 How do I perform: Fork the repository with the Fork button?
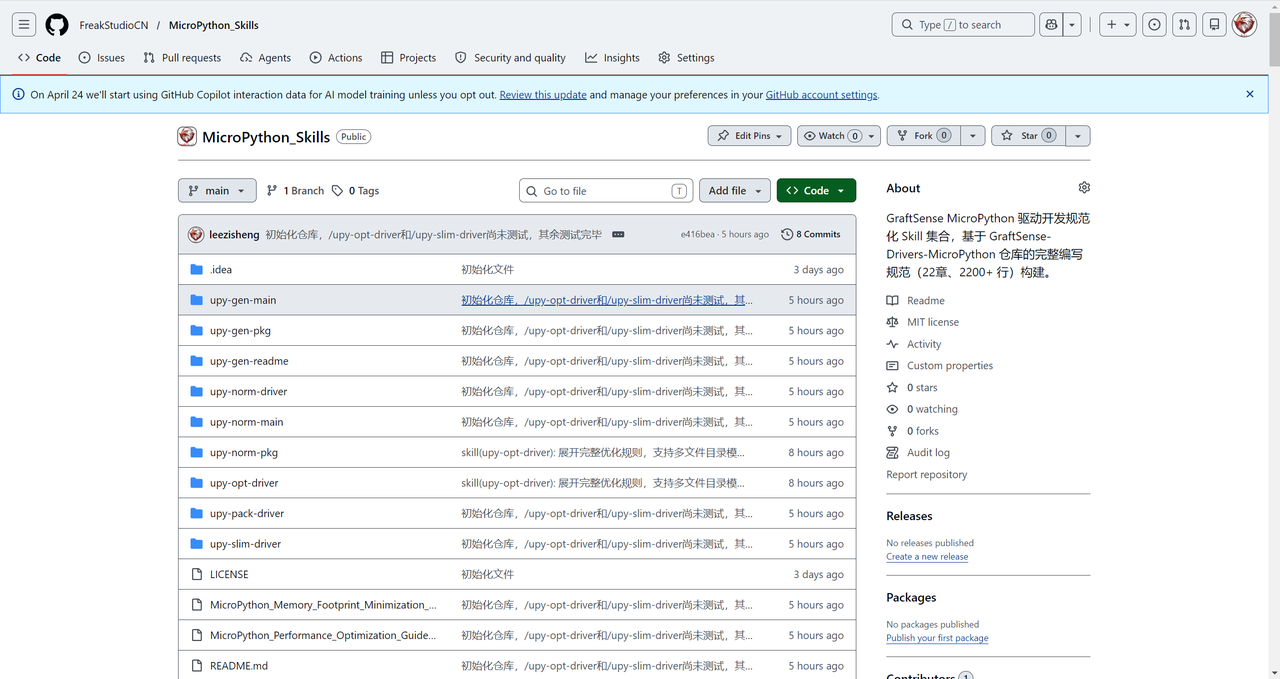click(924, 136)
